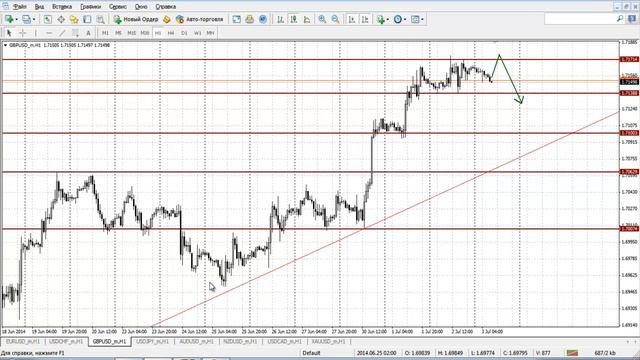The width and height of the screenshot is (640, 360).
Task: Select the candlestick chart type icon
Action: point(293,19)
